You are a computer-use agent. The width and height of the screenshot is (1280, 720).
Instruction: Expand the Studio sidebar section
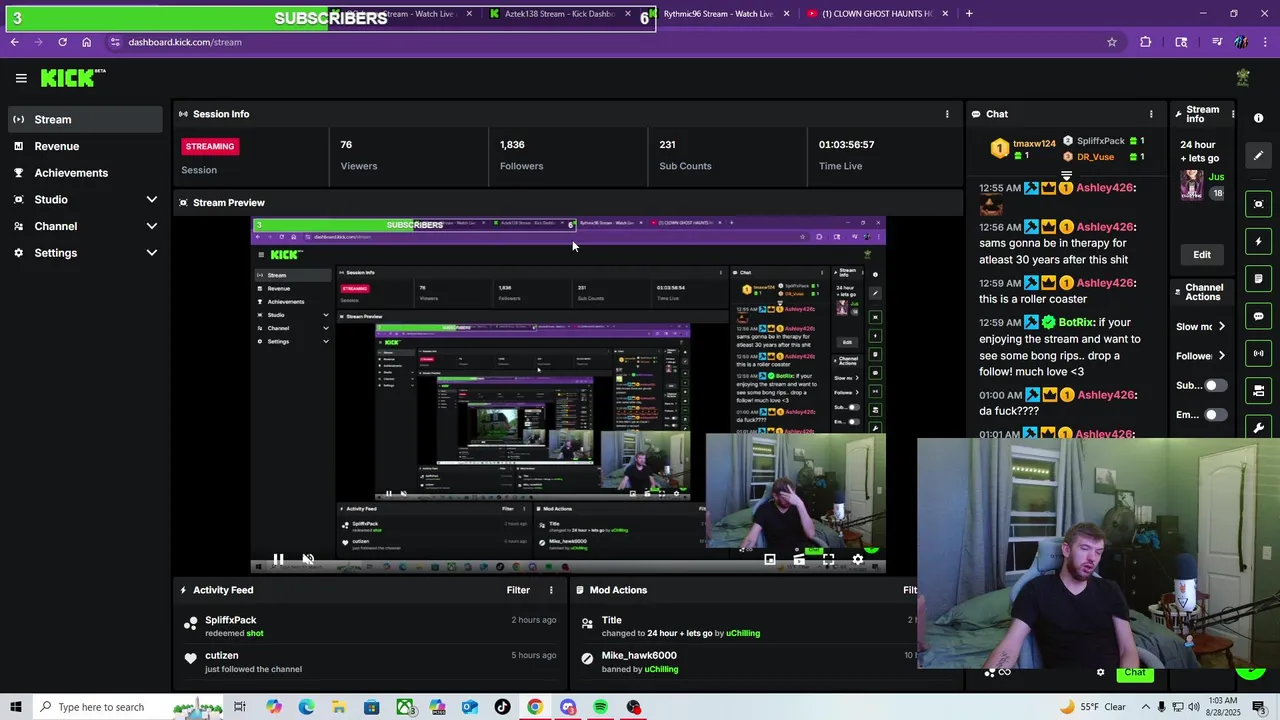85,199
